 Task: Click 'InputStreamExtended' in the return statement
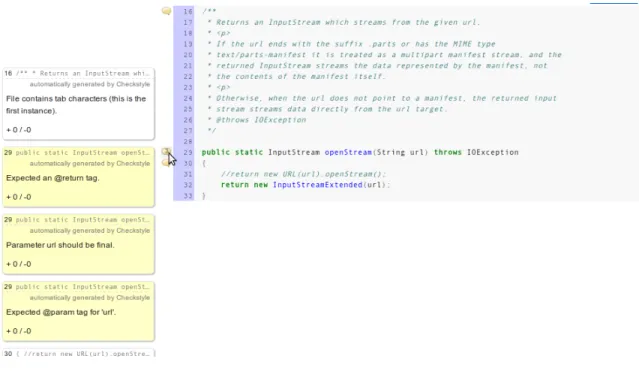pyautogui.click(x=317, y=185)
